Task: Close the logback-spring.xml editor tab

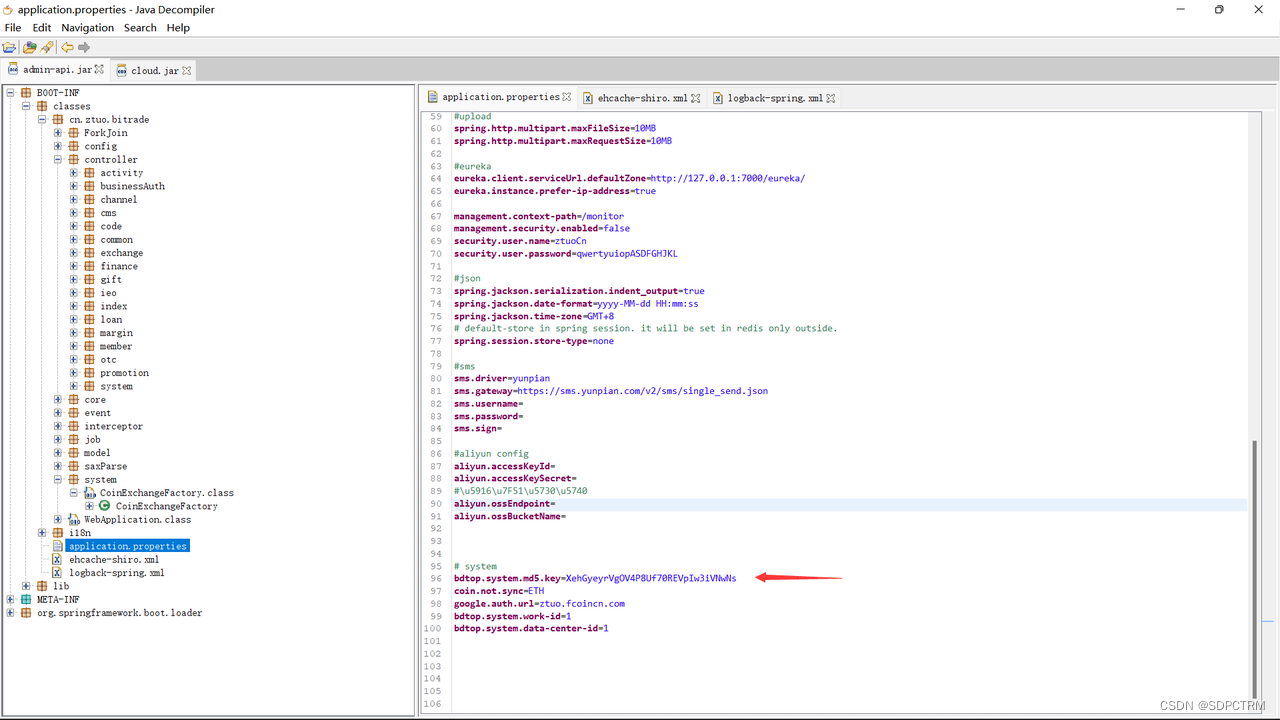Action: pyautogui.click(x=831, y=98)
